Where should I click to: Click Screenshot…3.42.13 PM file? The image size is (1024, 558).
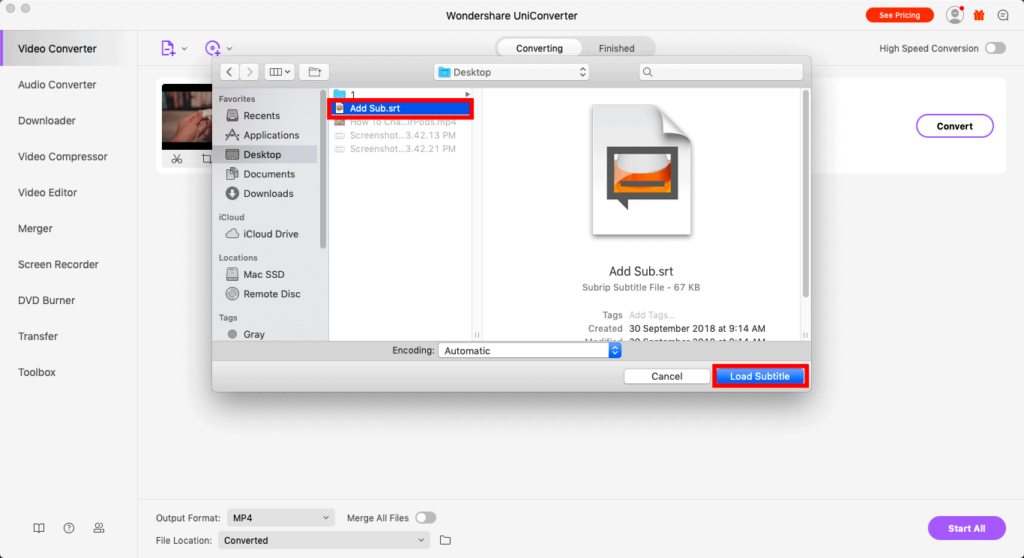(401, 135)
